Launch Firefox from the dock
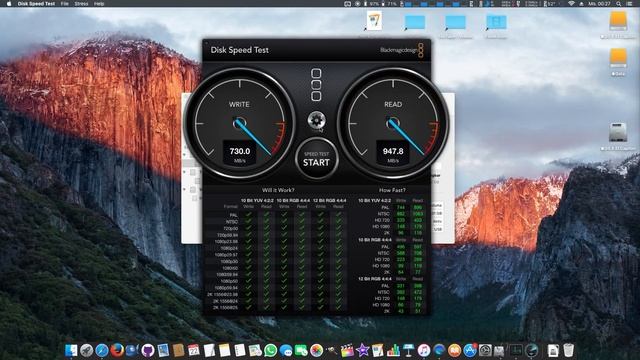 [117, 350]
